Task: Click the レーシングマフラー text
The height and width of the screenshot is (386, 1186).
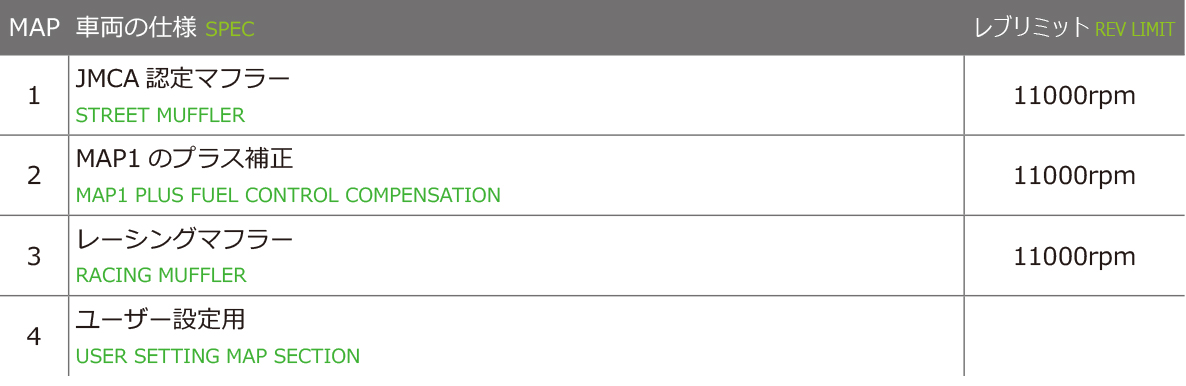Action: [x=184, y=238]
